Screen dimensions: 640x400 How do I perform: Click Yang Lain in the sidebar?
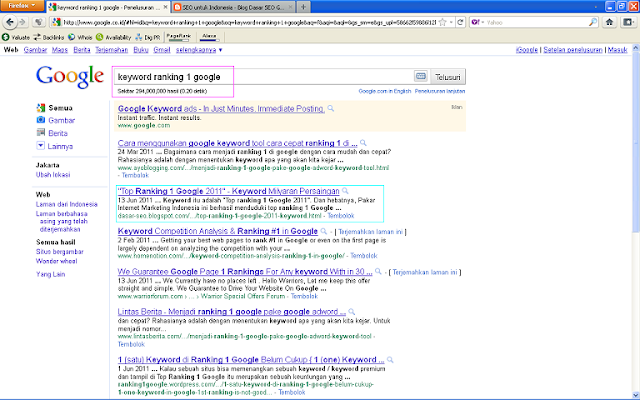[51, 274]
